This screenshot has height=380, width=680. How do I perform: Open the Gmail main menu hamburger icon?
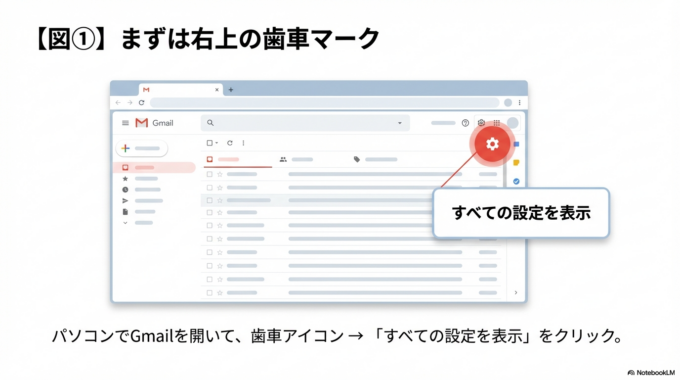tap(125, 123)
